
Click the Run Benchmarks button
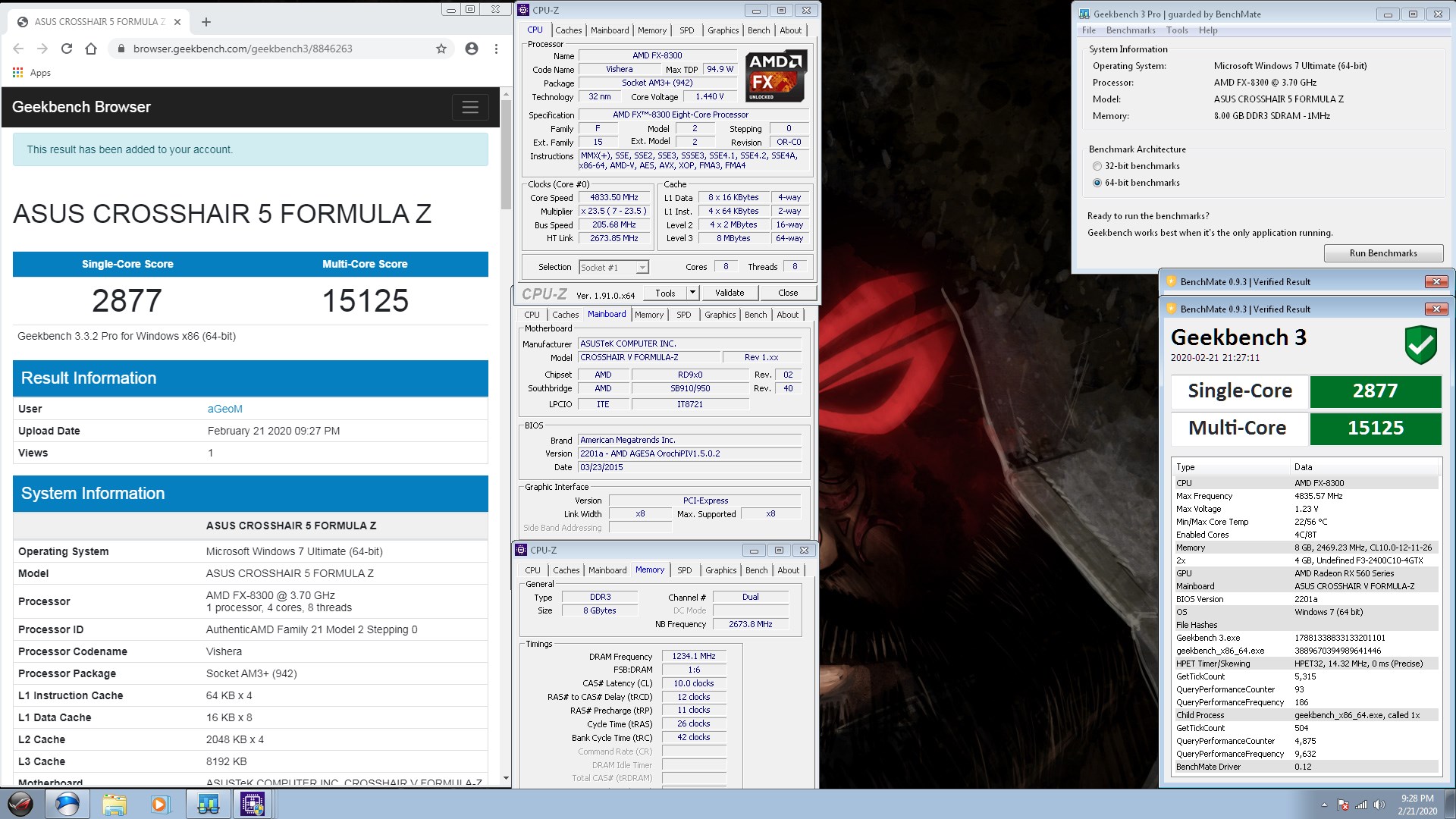coord(1383,253)
